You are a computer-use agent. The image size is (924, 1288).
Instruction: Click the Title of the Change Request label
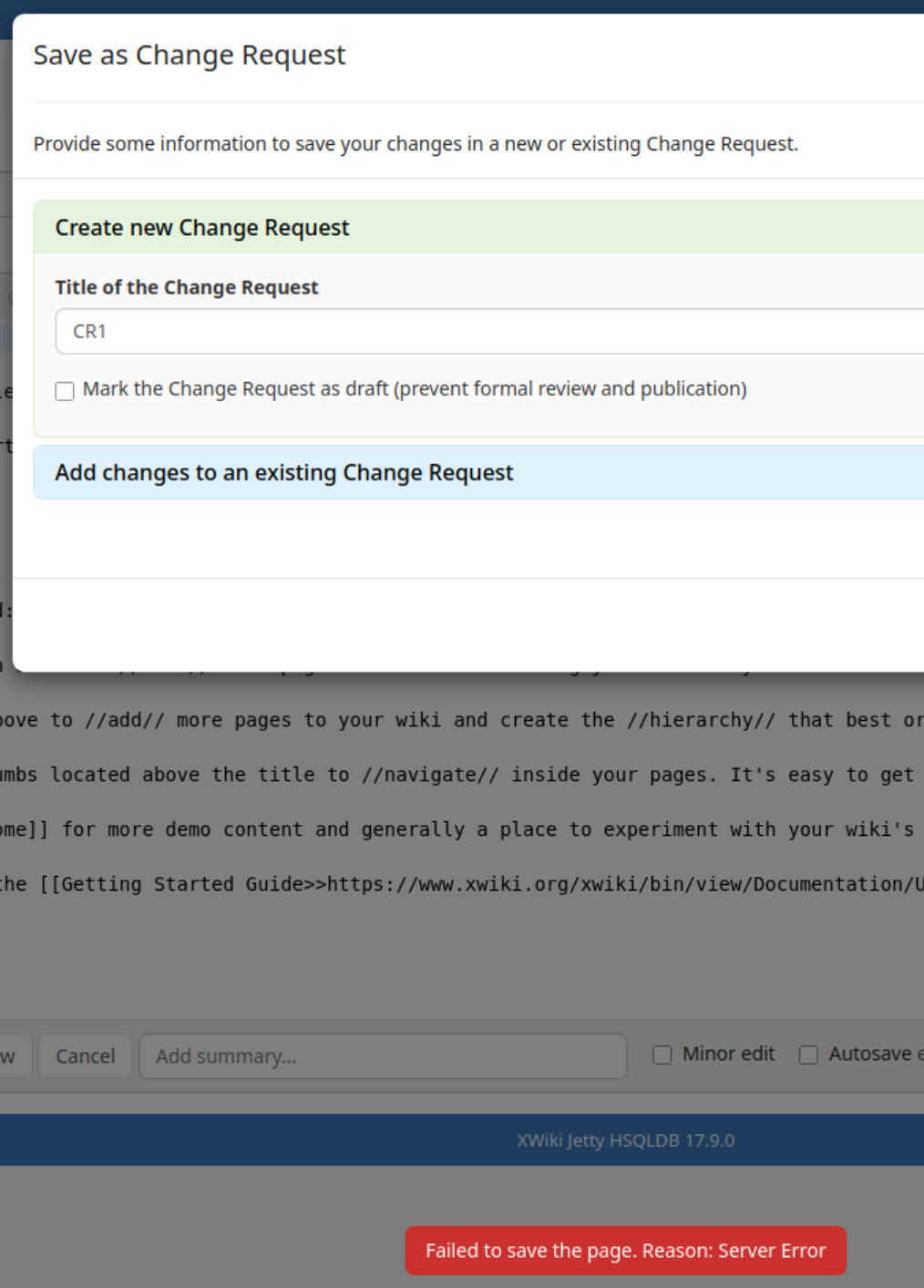187,287
